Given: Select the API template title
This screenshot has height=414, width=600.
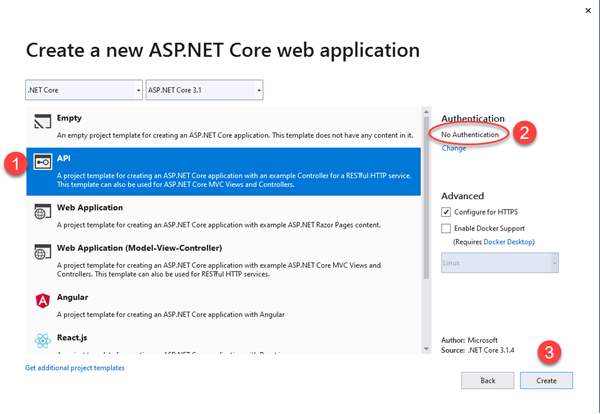Looking at the screenshot, I should pos(64,158).
